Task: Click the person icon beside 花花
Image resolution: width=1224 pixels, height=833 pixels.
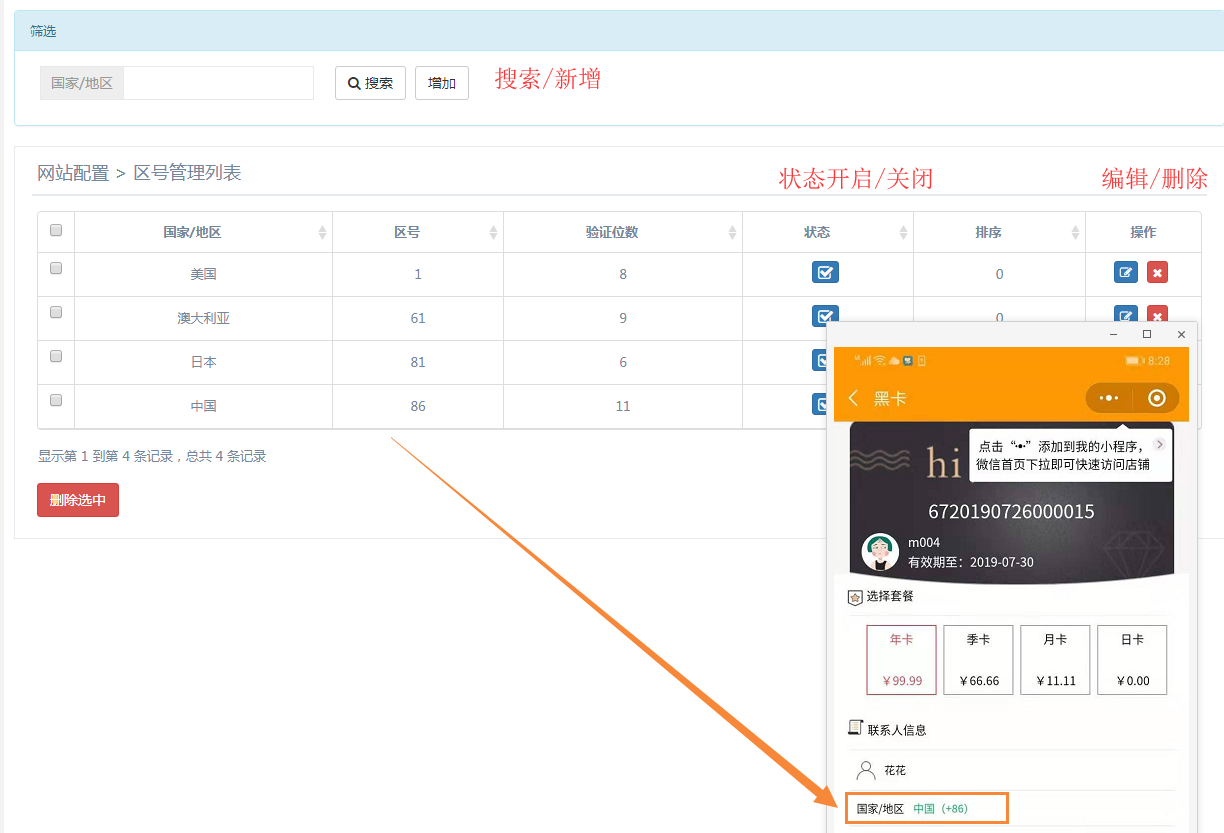Action: 866,770
